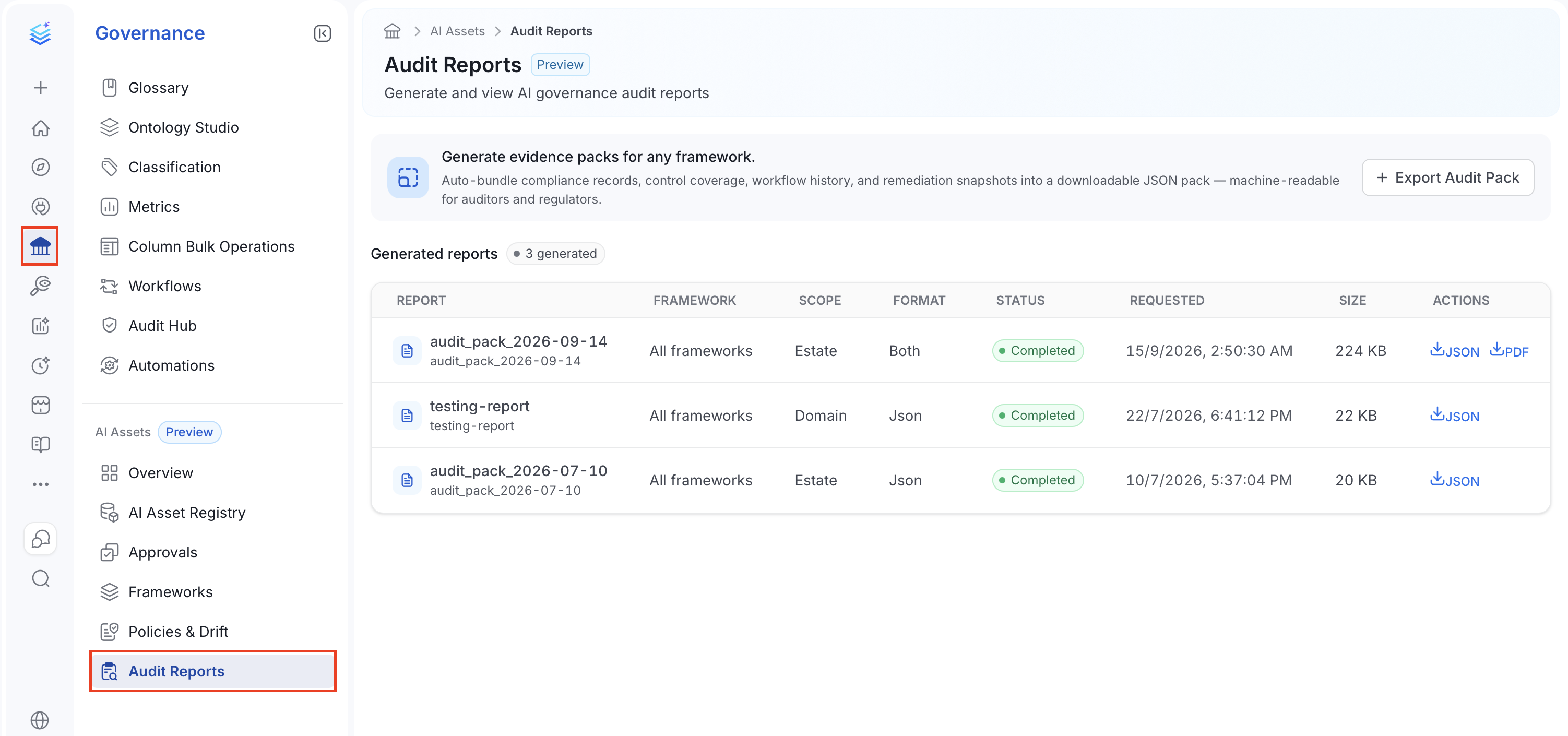Click REPORT column header
Screen dimensions: 1568x736
coord(421,300)
